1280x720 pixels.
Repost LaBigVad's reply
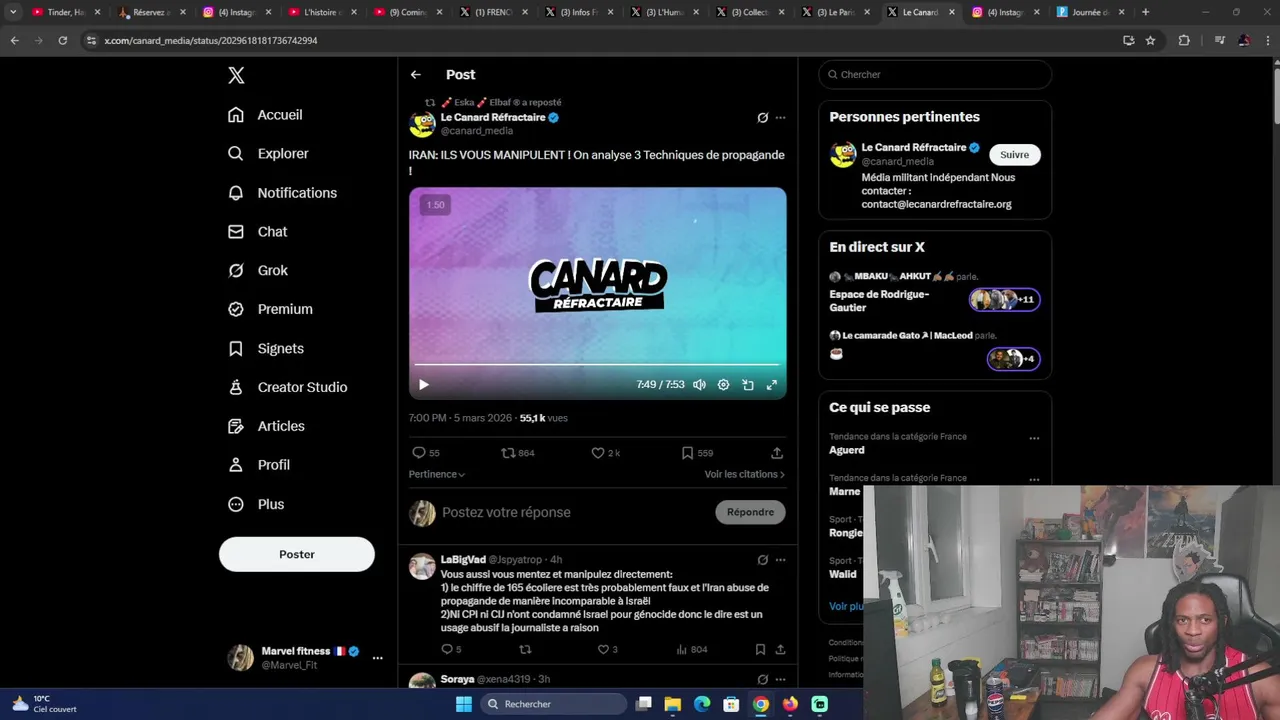tap(525, 650)
